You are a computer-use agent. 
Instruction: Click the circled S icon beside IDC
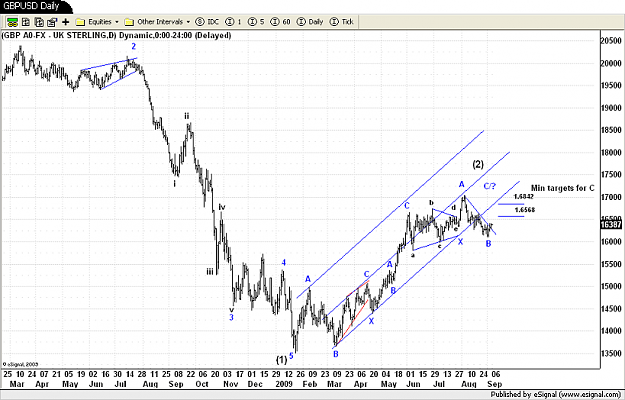(200, 22)
